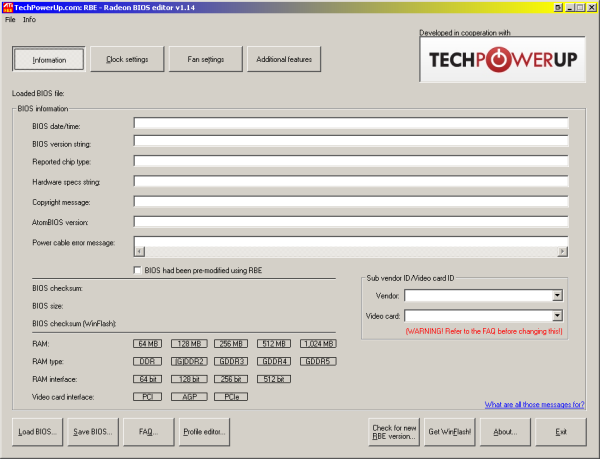Select the PCIe video card interface indicator
The image size is (600, 459).
click(x=231, y=397)
